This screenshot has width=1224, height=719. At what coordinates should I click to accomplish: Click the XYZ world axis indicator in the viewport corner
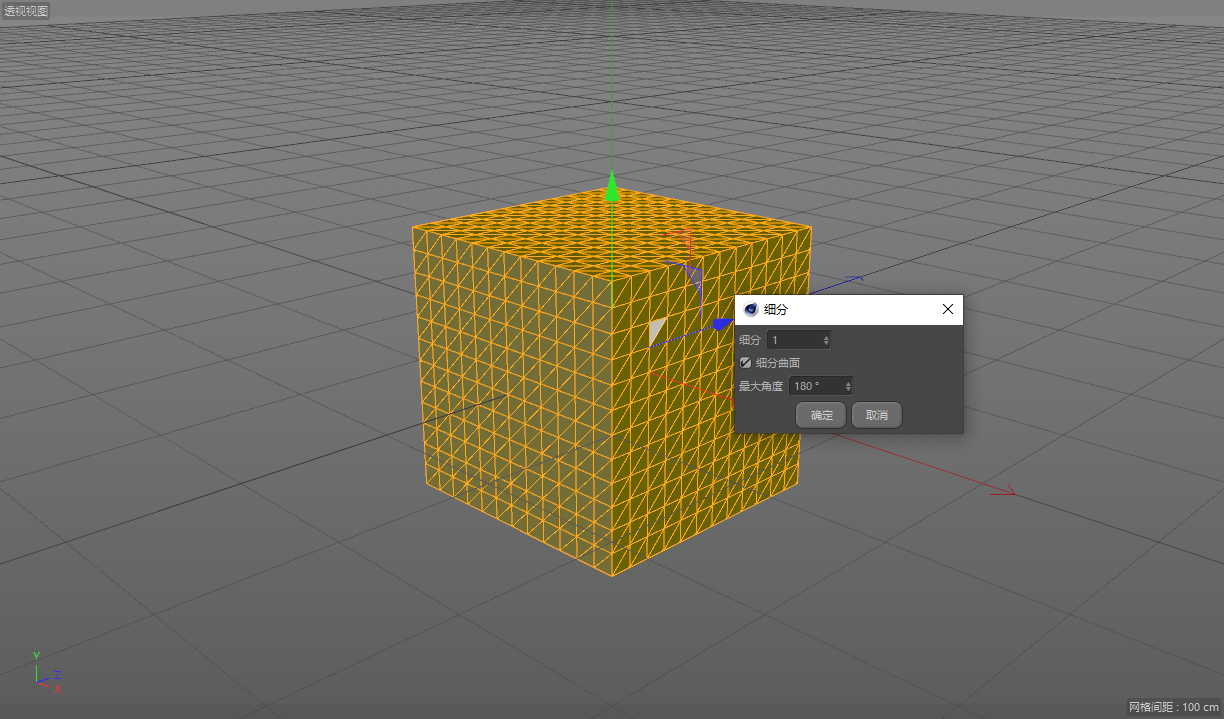point(45,672)
